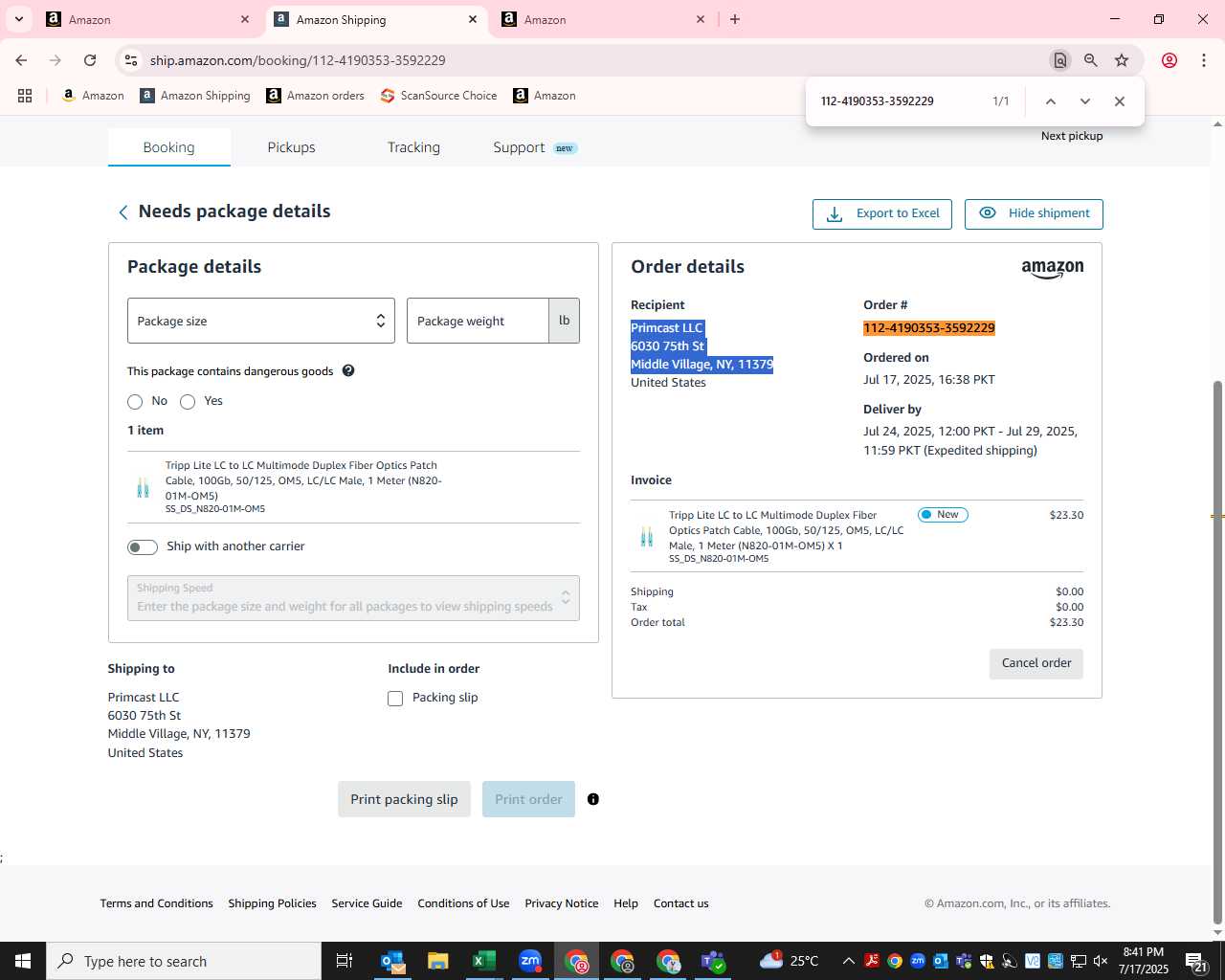
Task: Open the Shipping Policies footer link
Action: [272, 903]
